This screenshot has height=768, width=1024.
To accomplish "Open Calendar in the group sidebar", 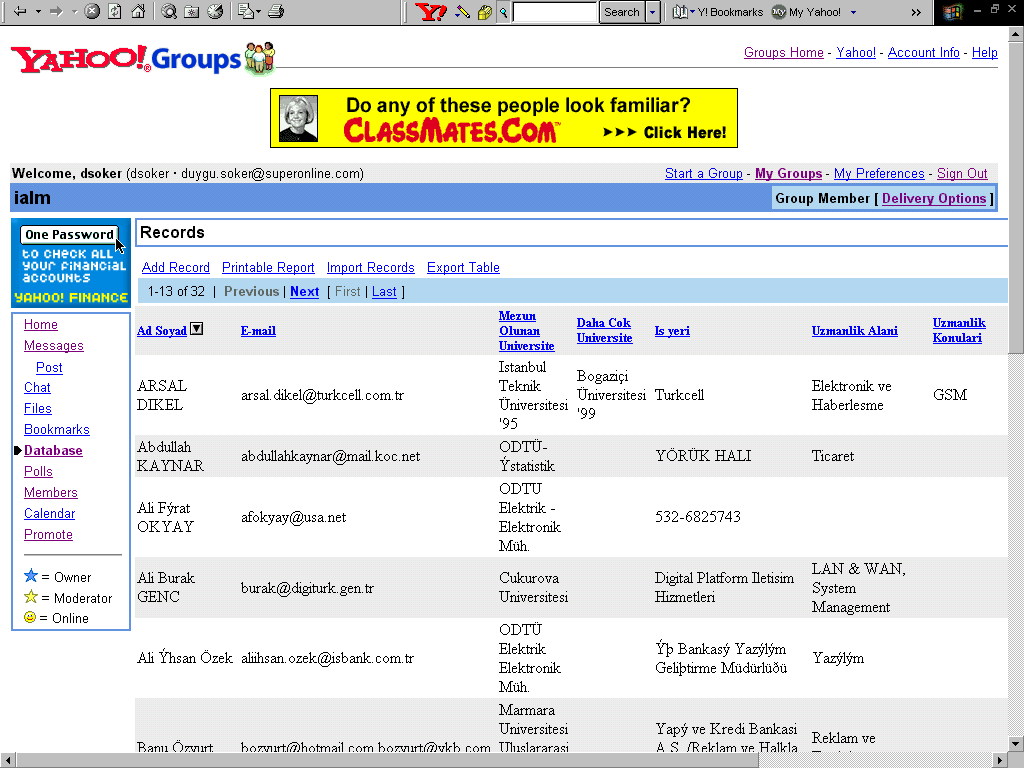I will click(50, 513).
